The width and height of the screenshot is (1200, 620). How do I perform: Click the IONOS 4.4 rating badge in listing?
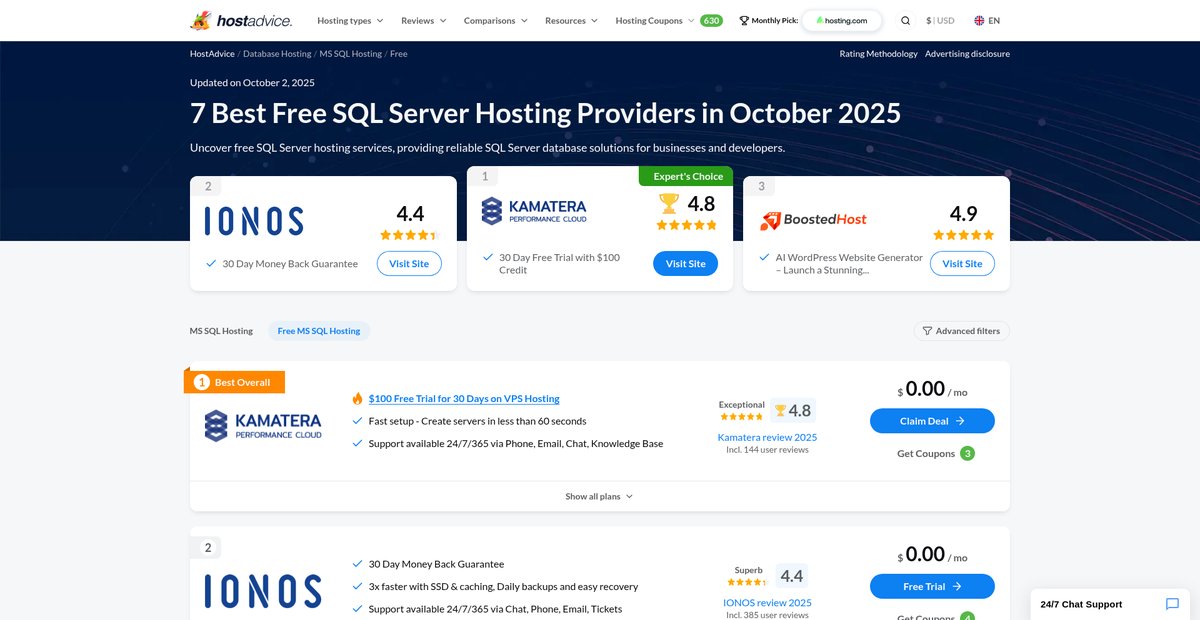click(791, 576)
